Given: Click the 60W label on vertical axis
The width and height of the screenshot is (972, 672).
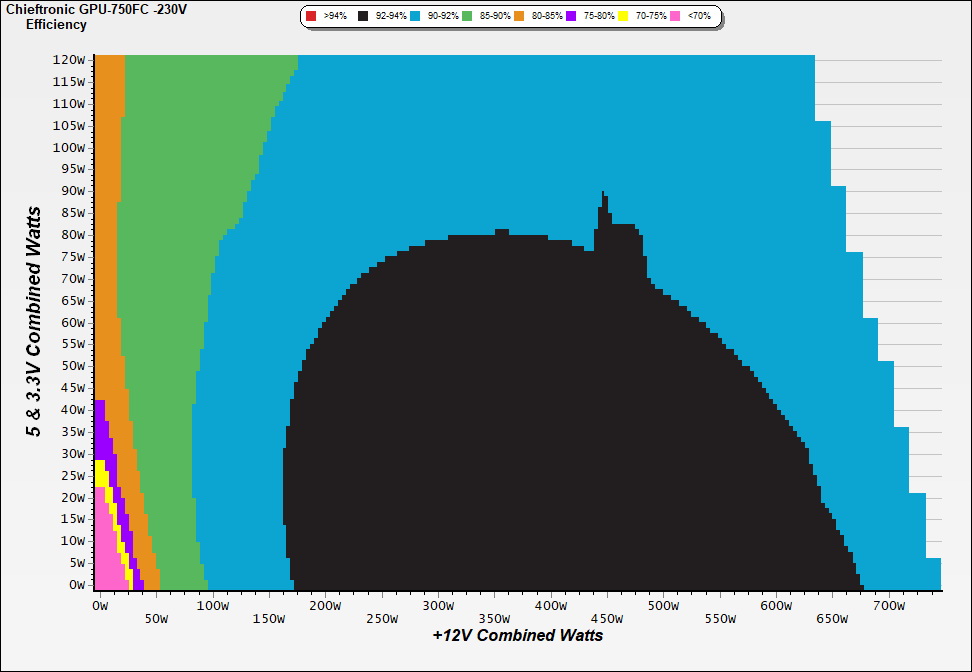Looking at the screenshot, I should [x=72, y=322].
